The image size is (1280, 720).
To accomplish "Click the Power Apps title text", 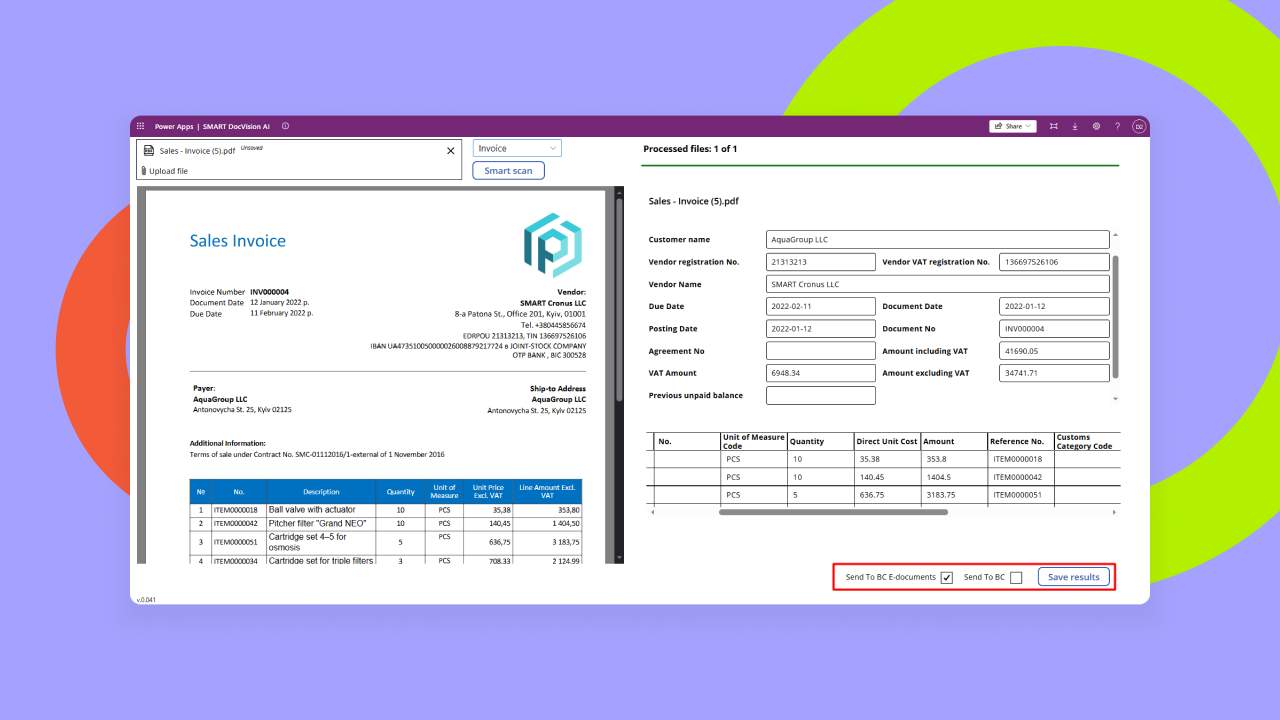I will [174, 127].
